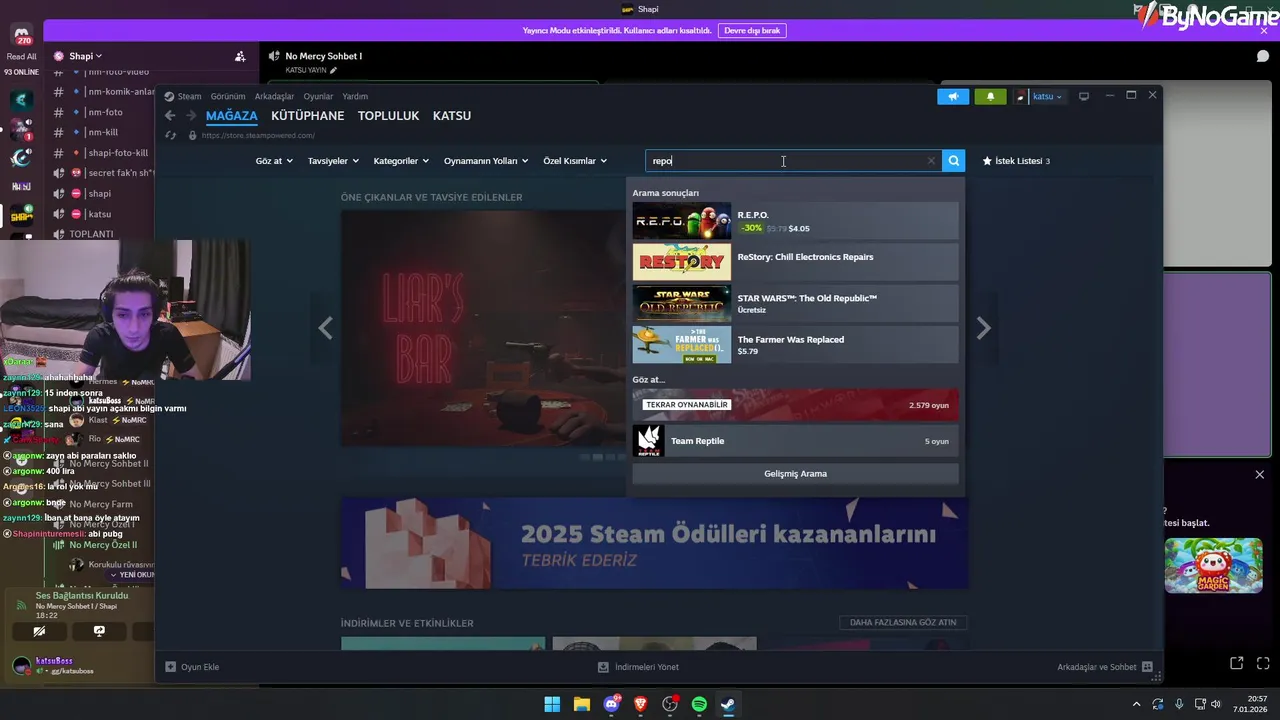The width and height of the screenshot is (1280, 720).
Task: Click Discord's share screen button
Action: click(99, 631)
